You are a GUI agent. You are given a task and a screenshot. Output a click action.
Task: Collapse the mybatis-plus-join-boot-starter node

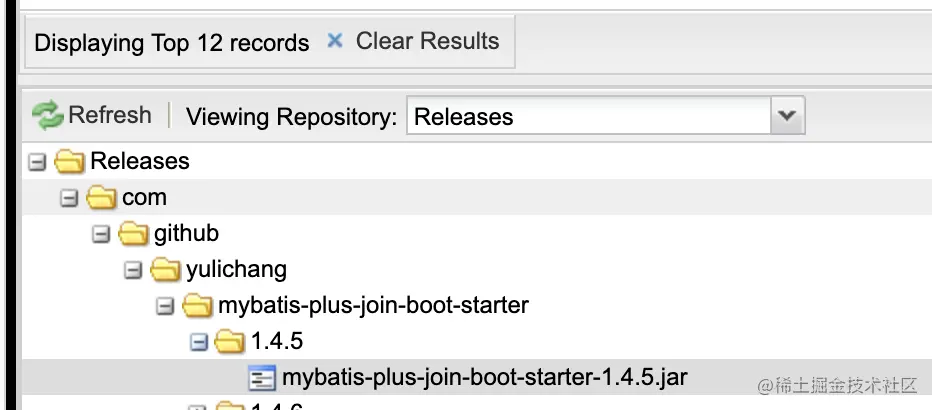pos(165,307)
